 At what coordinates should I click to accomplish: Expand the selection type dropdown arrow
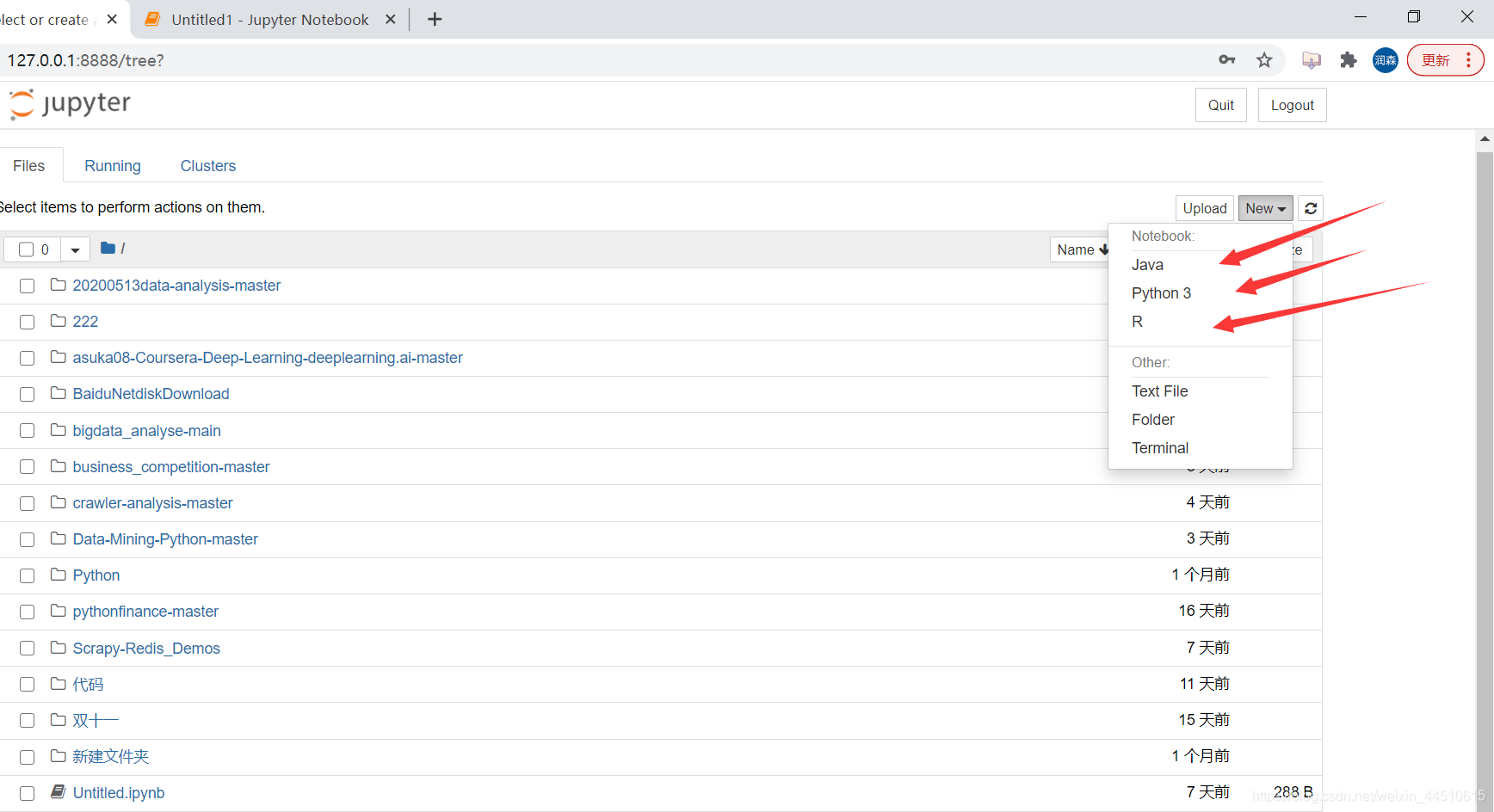pyautogui.click(x=75, y=249)
